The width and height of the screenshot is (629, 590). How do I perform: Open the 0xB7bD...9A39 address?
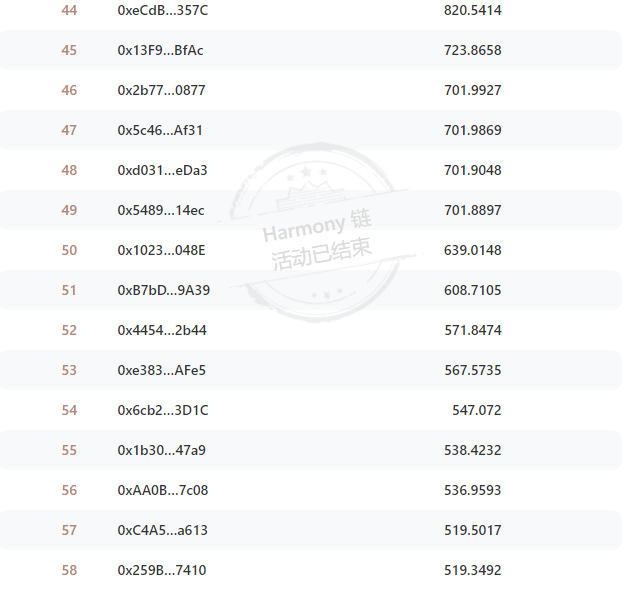[x=164, y=290]
